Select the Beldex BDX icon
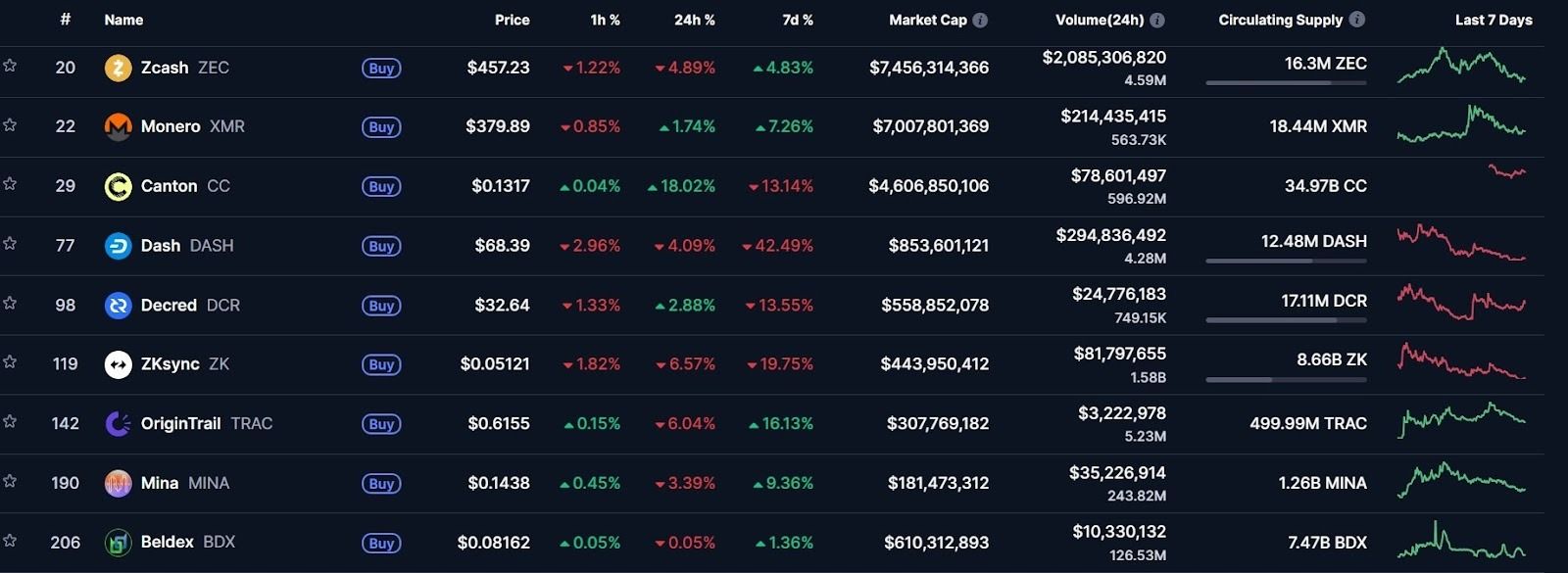Image resolution: width=1568 pixels, height=573 pixels. click(x=120, y=542)
